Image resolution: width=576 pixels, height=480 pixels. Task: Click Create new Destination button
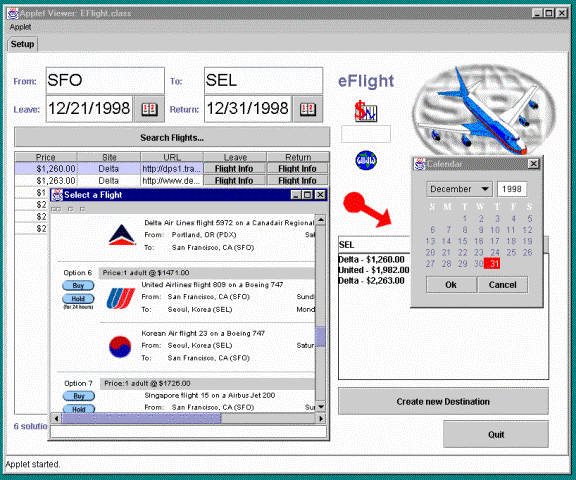point(443,401)
